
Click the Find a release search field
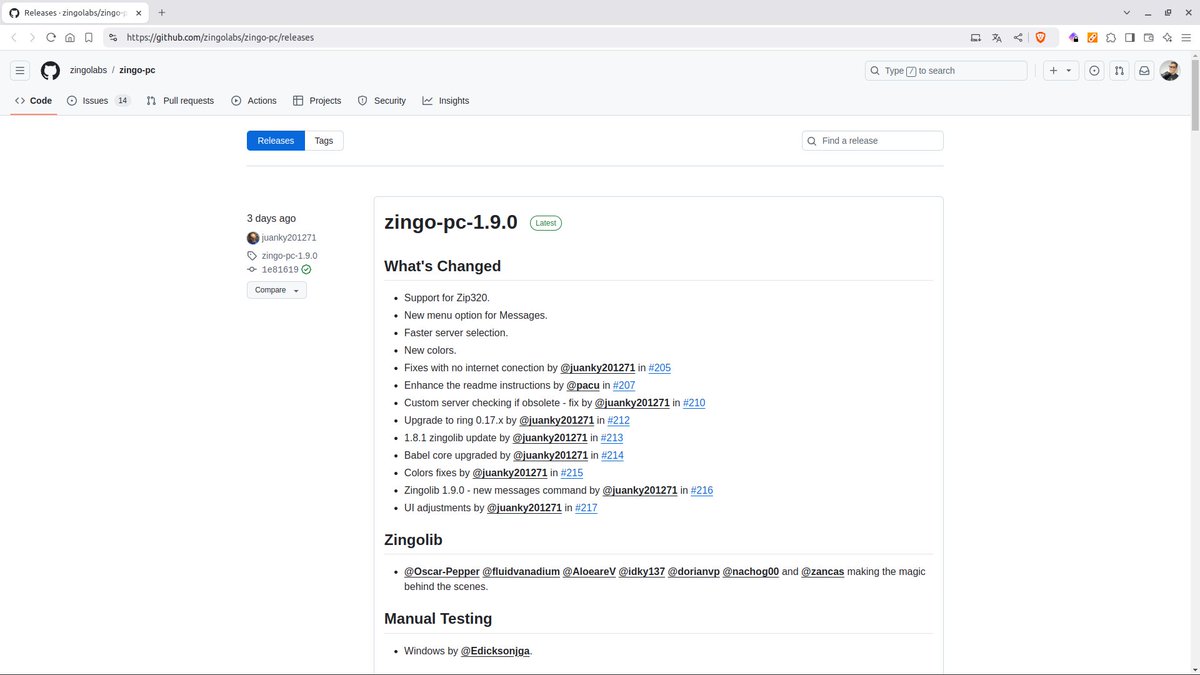873,141
